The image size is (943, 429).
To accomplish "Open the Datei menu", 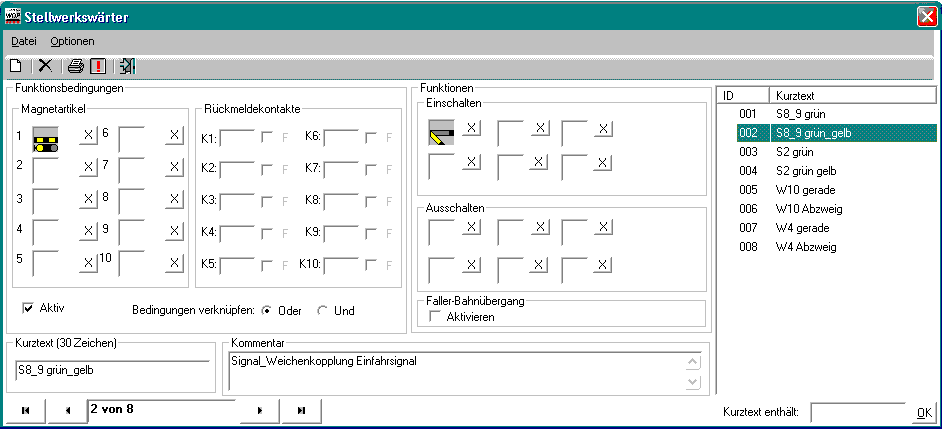I will pyautogui.click(x=24, y=42).
